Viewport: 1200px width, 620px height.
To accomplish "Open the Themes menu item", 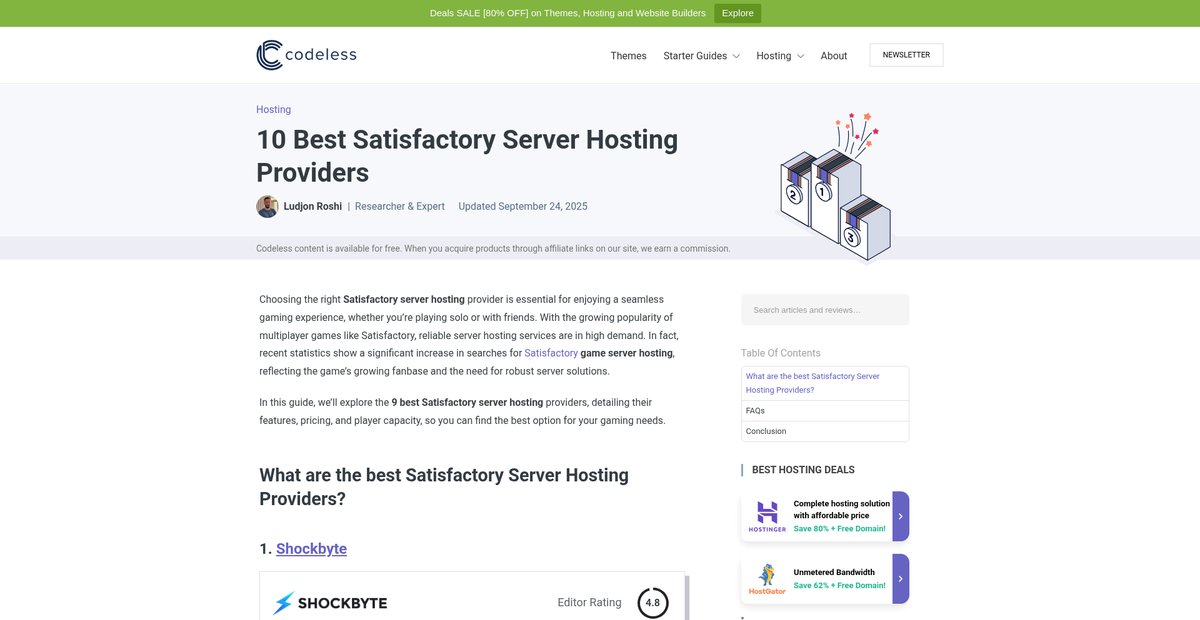I will [x=628, y=56].
